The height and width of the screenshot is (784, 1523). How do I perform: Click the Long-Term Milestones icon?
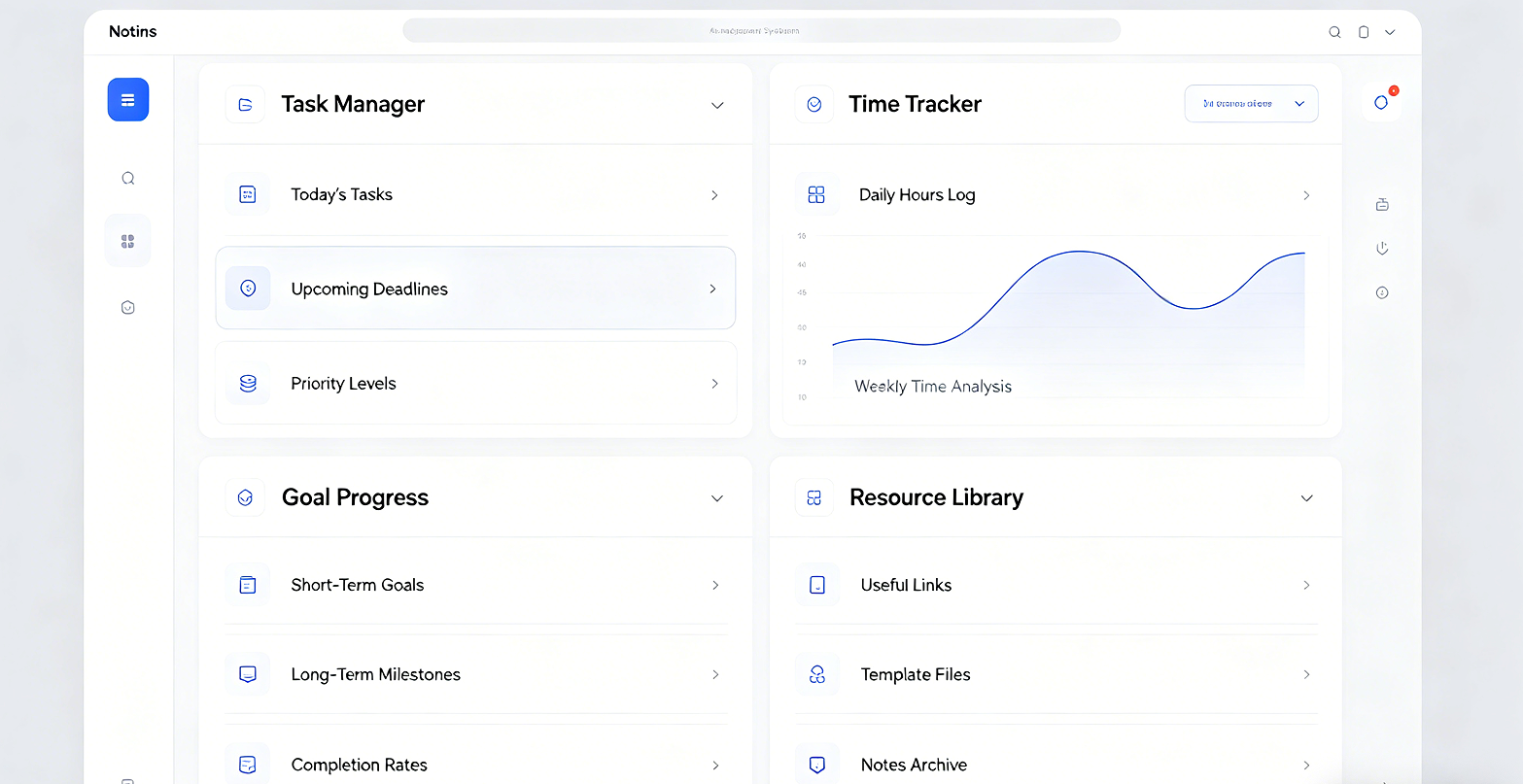pos(248,674)
